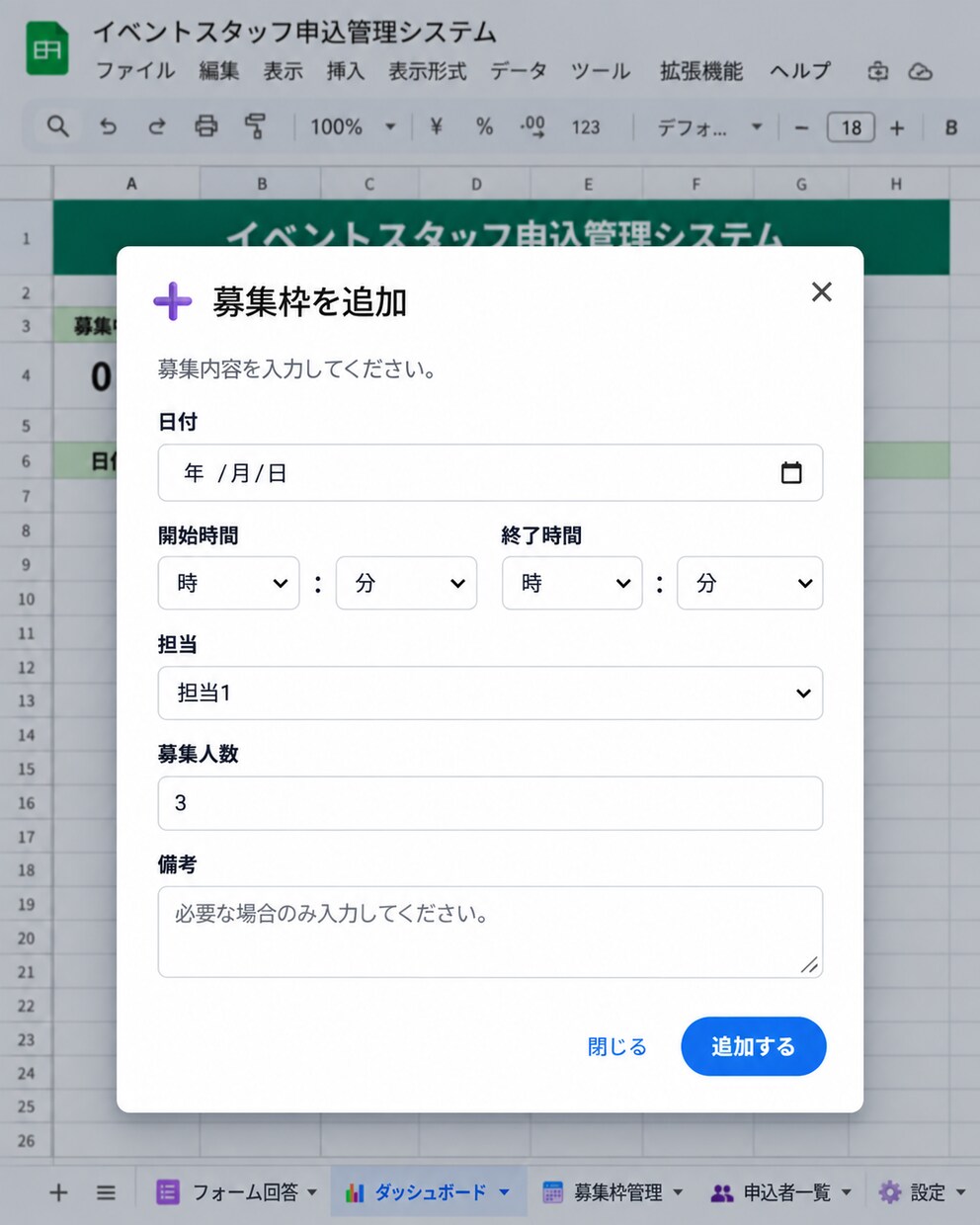Open the 終了時間 分 dropdown
980x1225 pixels.
(x=750, y=583)
